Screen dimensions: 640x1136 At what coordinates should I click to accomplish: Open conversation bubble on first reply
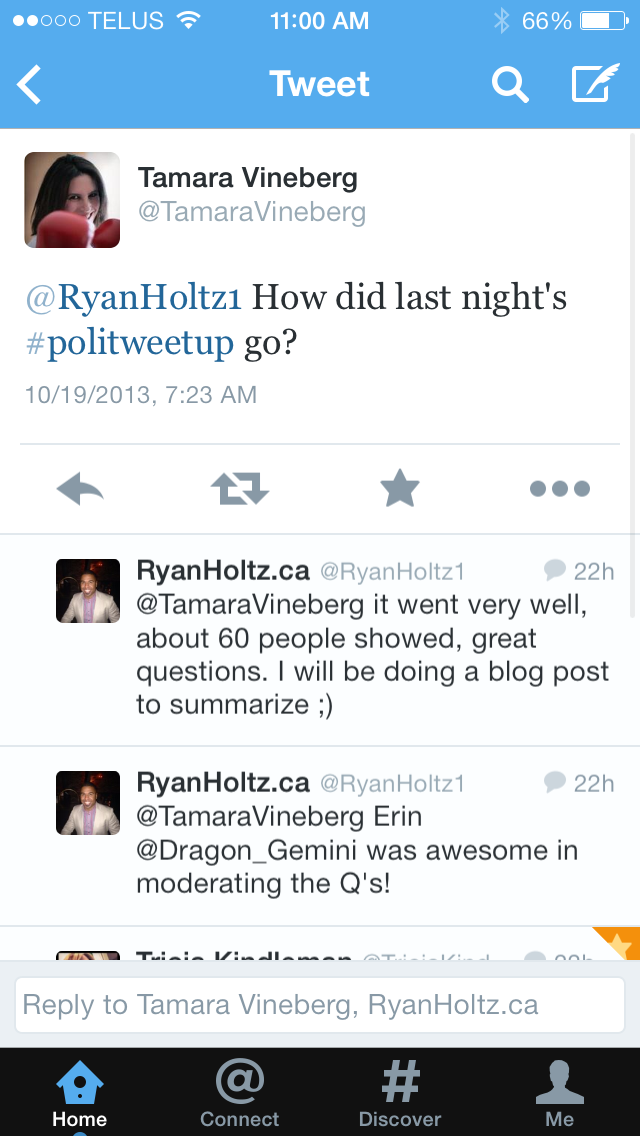[x=555, y=570]
